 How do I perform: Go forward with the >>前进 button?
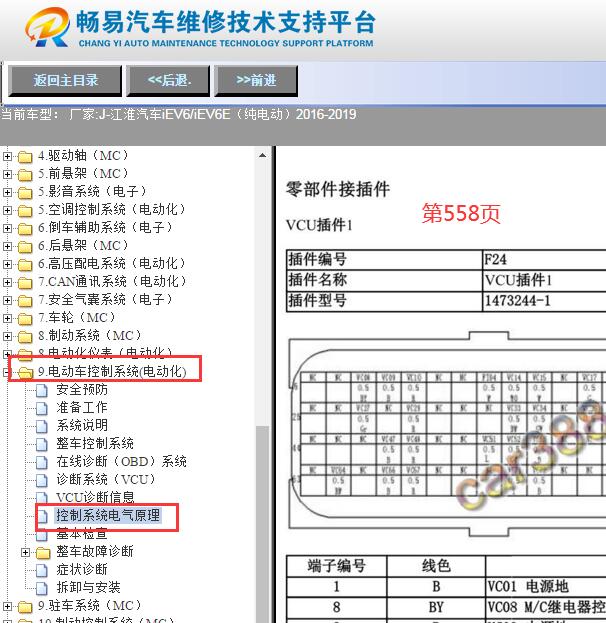click(x=256, y=81)
